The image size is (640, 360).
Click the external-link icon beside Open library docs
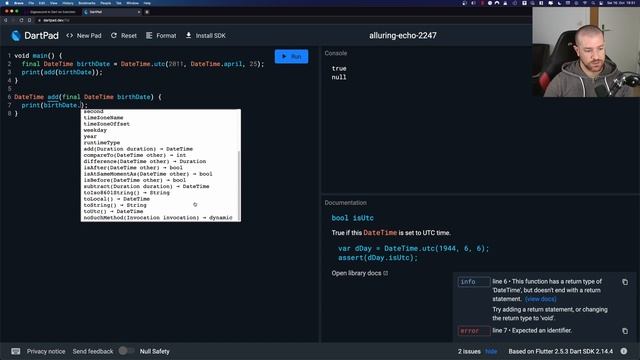(386, 273)
